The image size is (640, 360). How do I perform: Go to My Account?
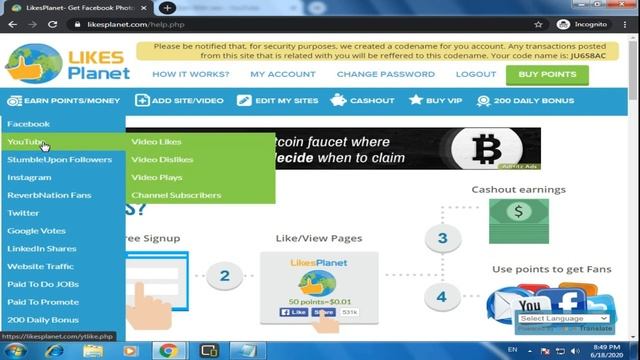[x=283, y=74]
